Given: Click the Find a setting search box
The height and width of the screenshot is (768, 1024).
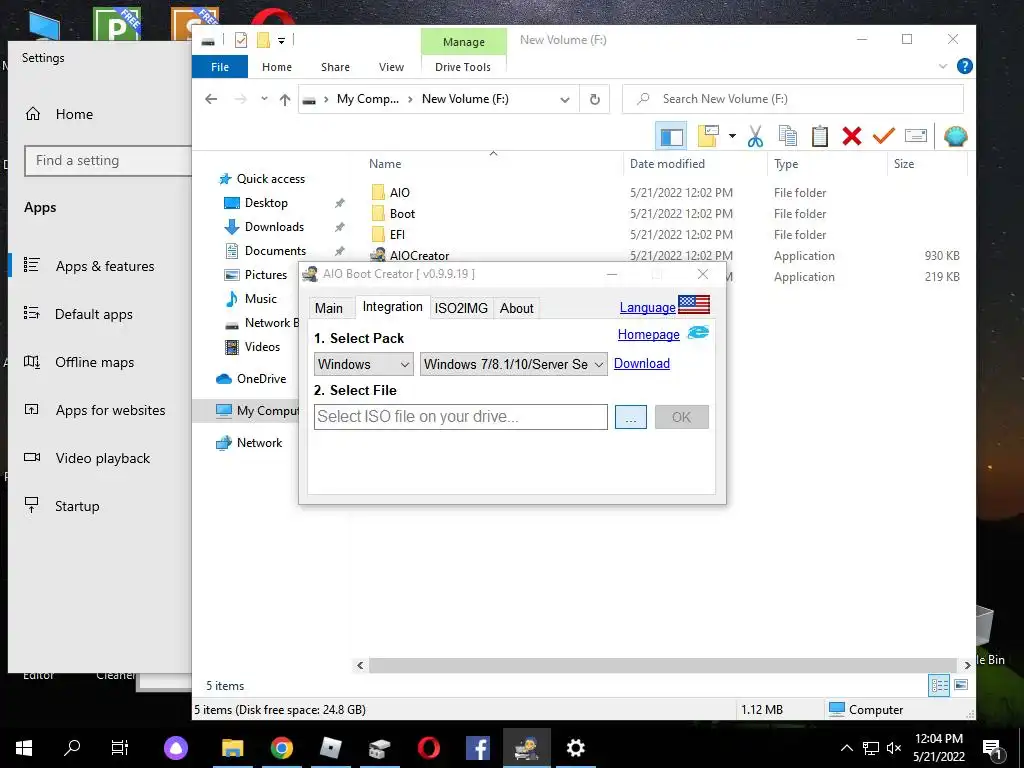Looking at the screenshot, I should coord(108,161).
